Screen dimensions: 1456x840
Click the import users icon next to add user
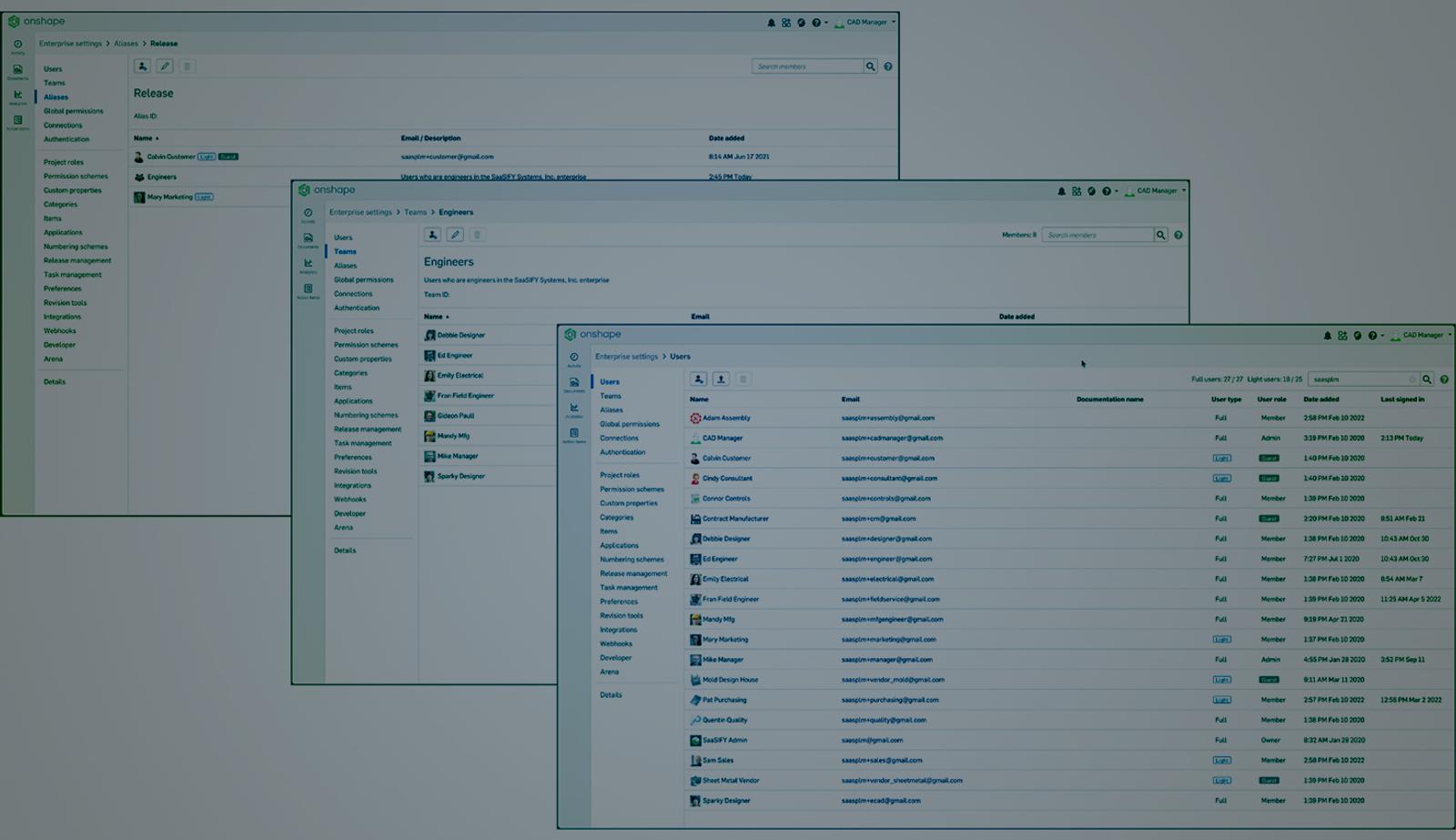[x=722, y=379]
